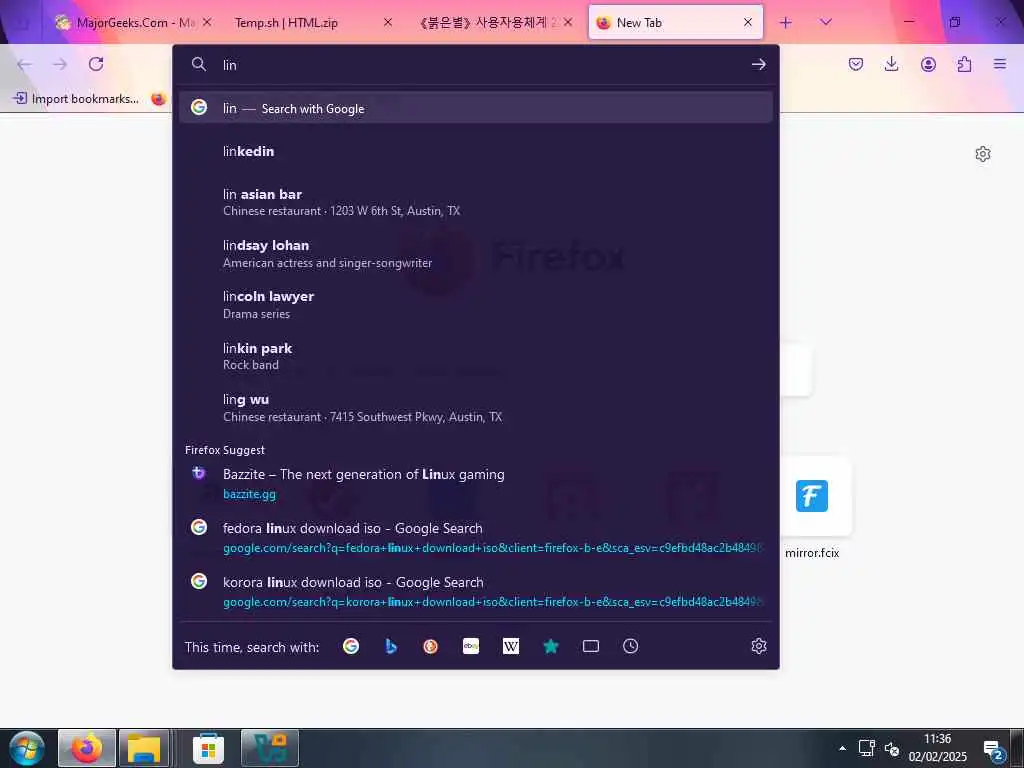Switch to the MajorGeeks.Com tab
The height and width of the screenshot is (768, 1024).
125,22
